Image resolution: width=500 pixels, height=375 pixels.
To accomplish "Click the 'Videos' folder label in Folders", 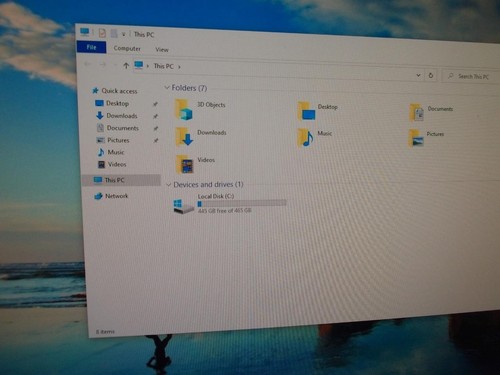I will point(206,160).
